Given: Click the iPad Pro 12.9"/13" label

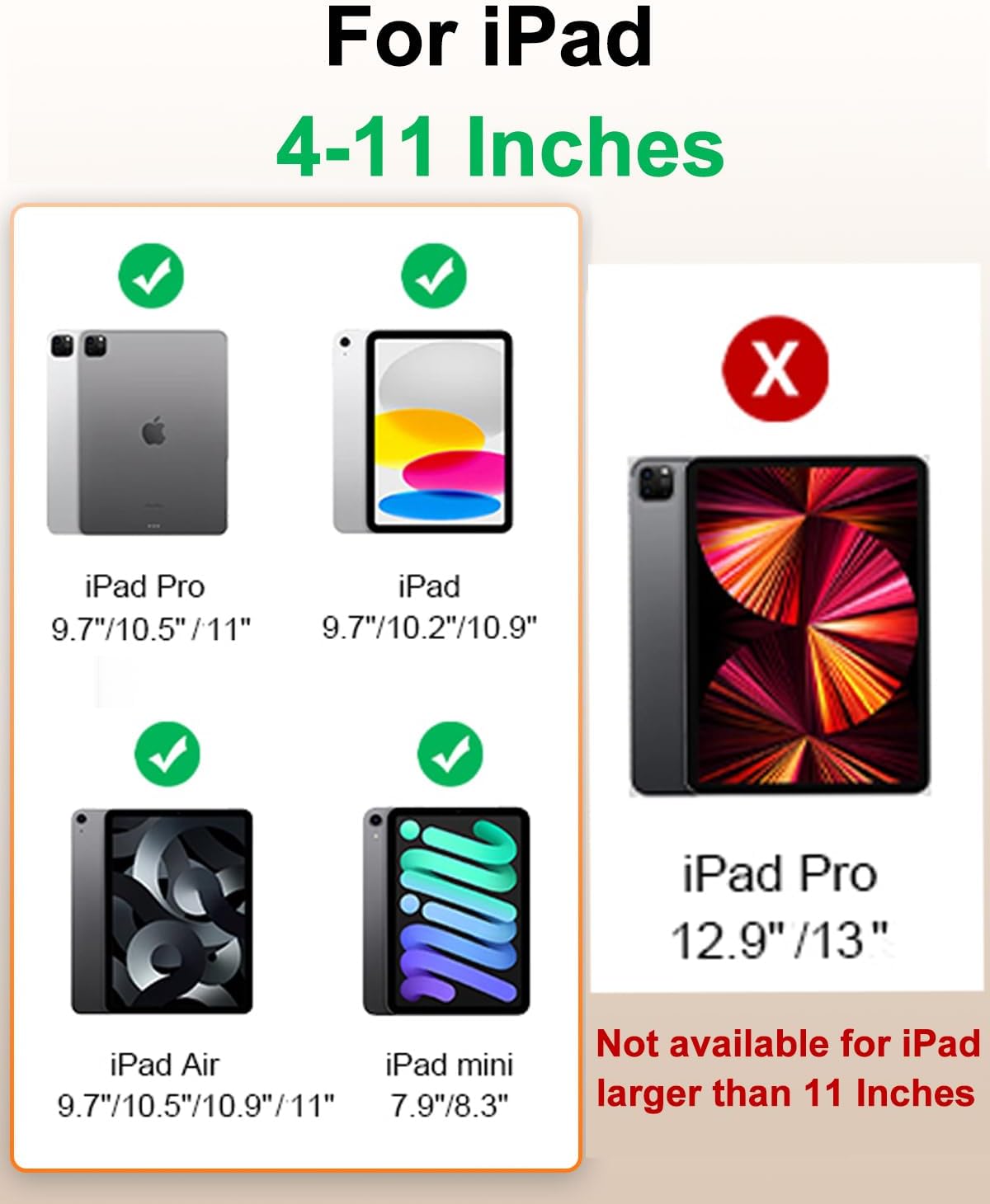Looking at the screenshot, I should (x=780, y=907).
